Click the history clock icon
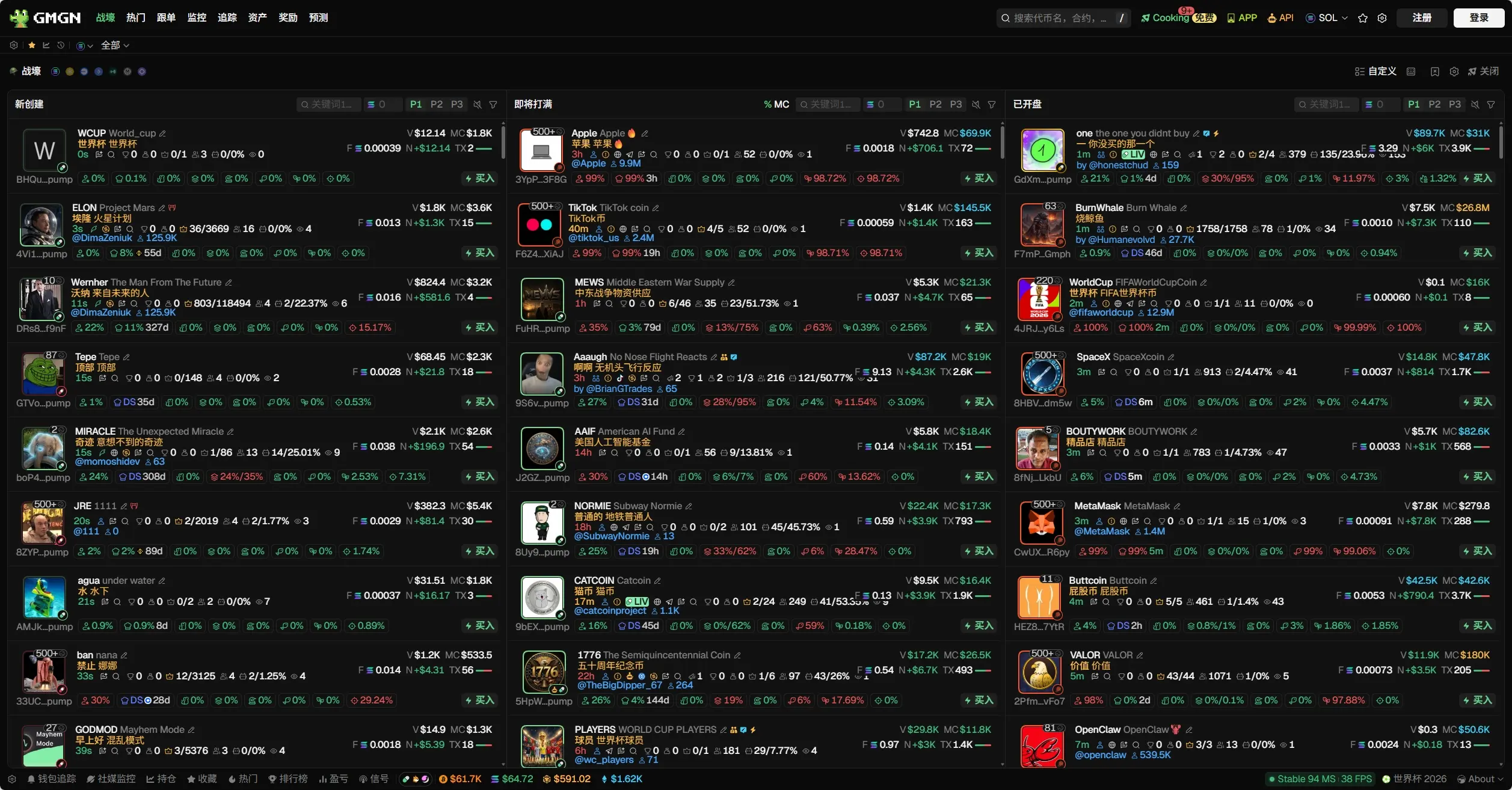 tap(61, 46)
